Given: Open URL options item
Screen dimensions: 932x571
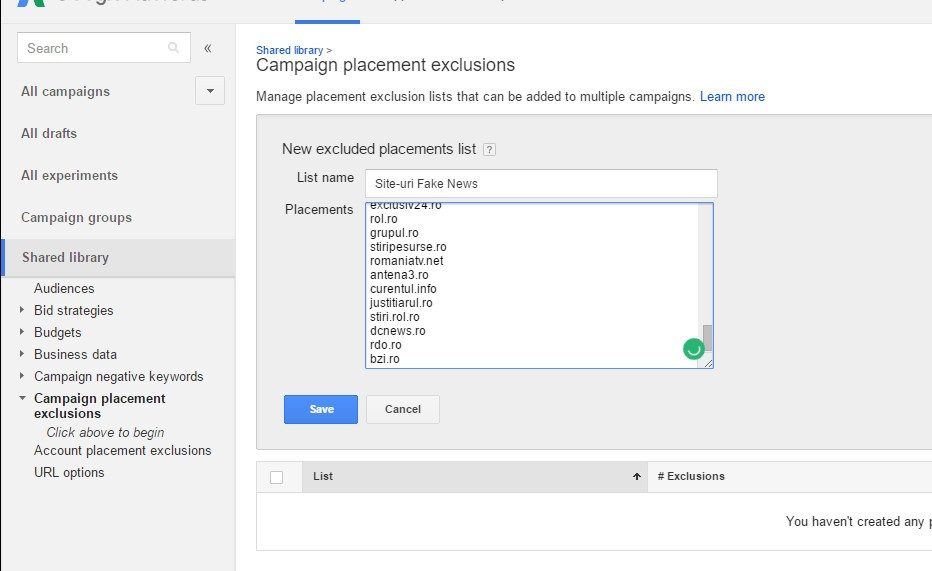Looking at the screenshot, I should (x=69, y=472).
